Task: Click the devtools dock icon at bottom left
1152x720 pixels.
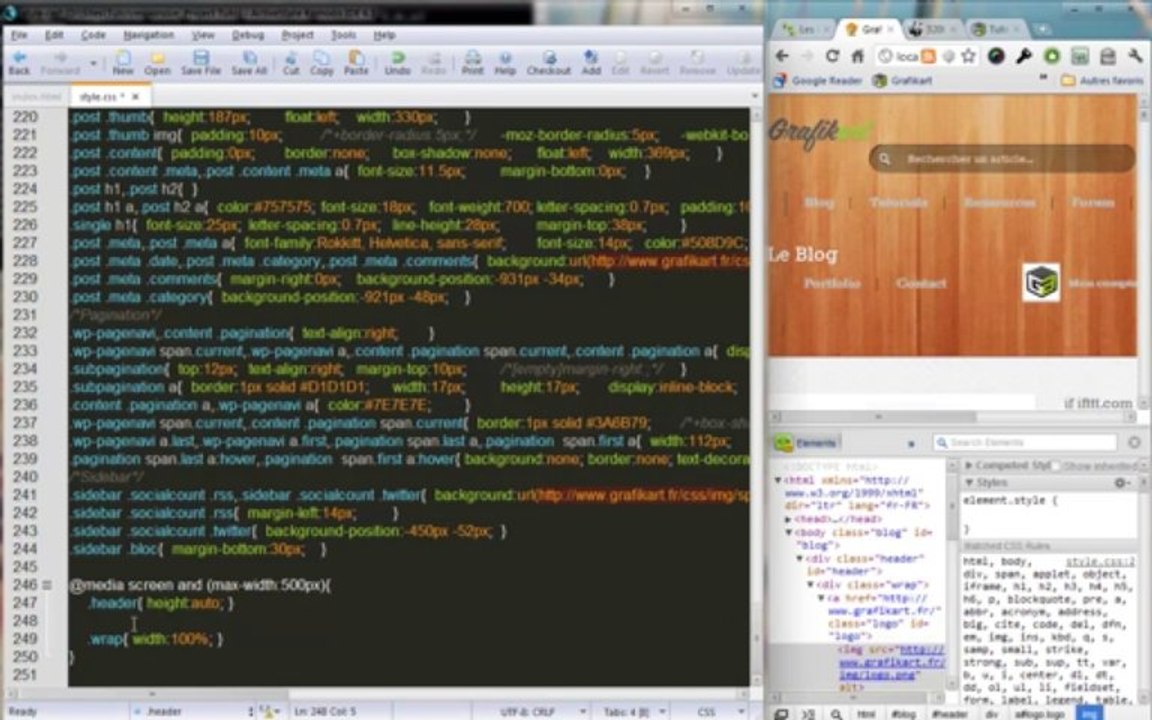Action: [x=782, y=713]
